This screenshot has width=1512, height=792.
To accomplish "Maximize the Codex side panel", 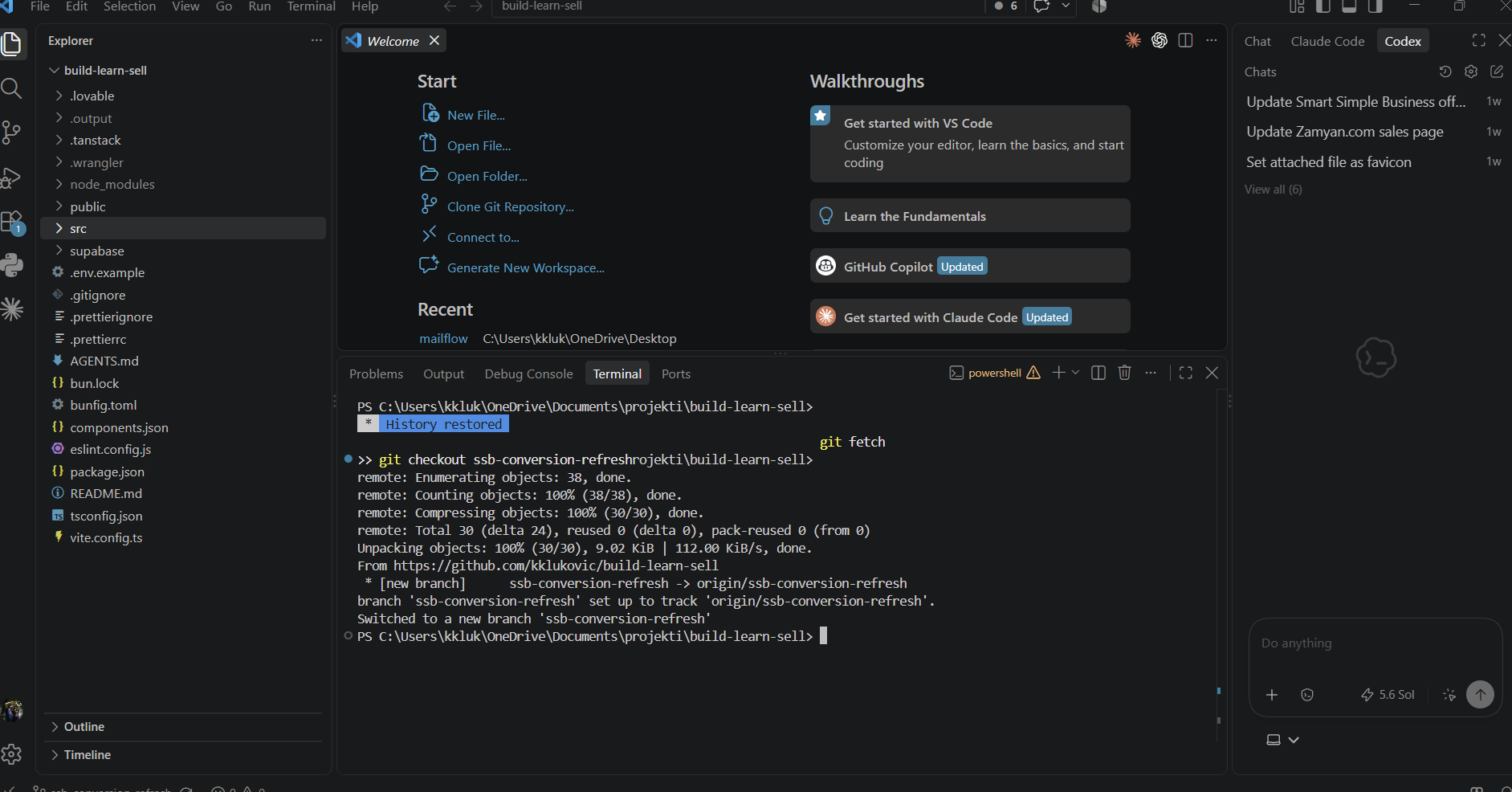I will [1479, 40].
